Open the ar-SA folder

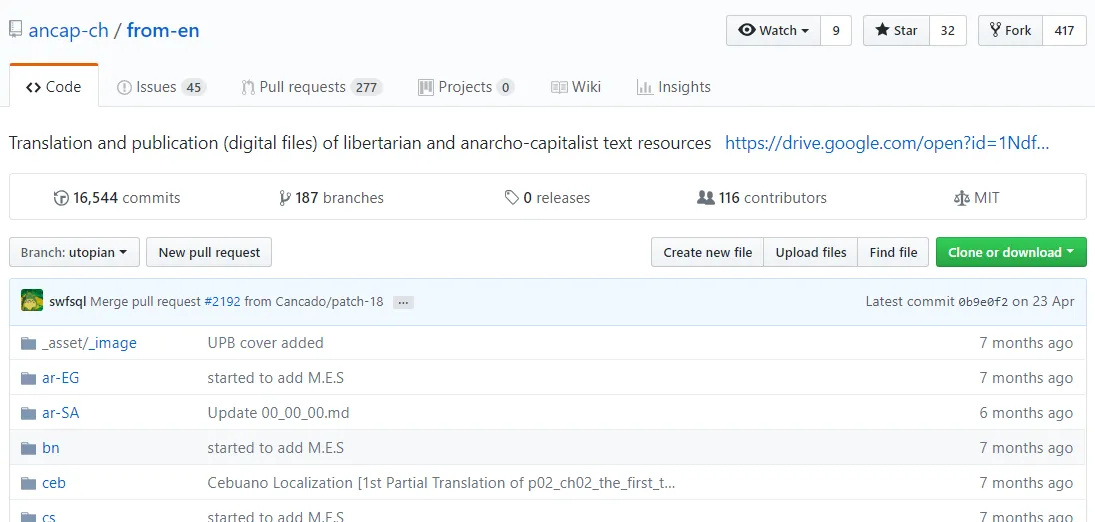tap(61, 412)
